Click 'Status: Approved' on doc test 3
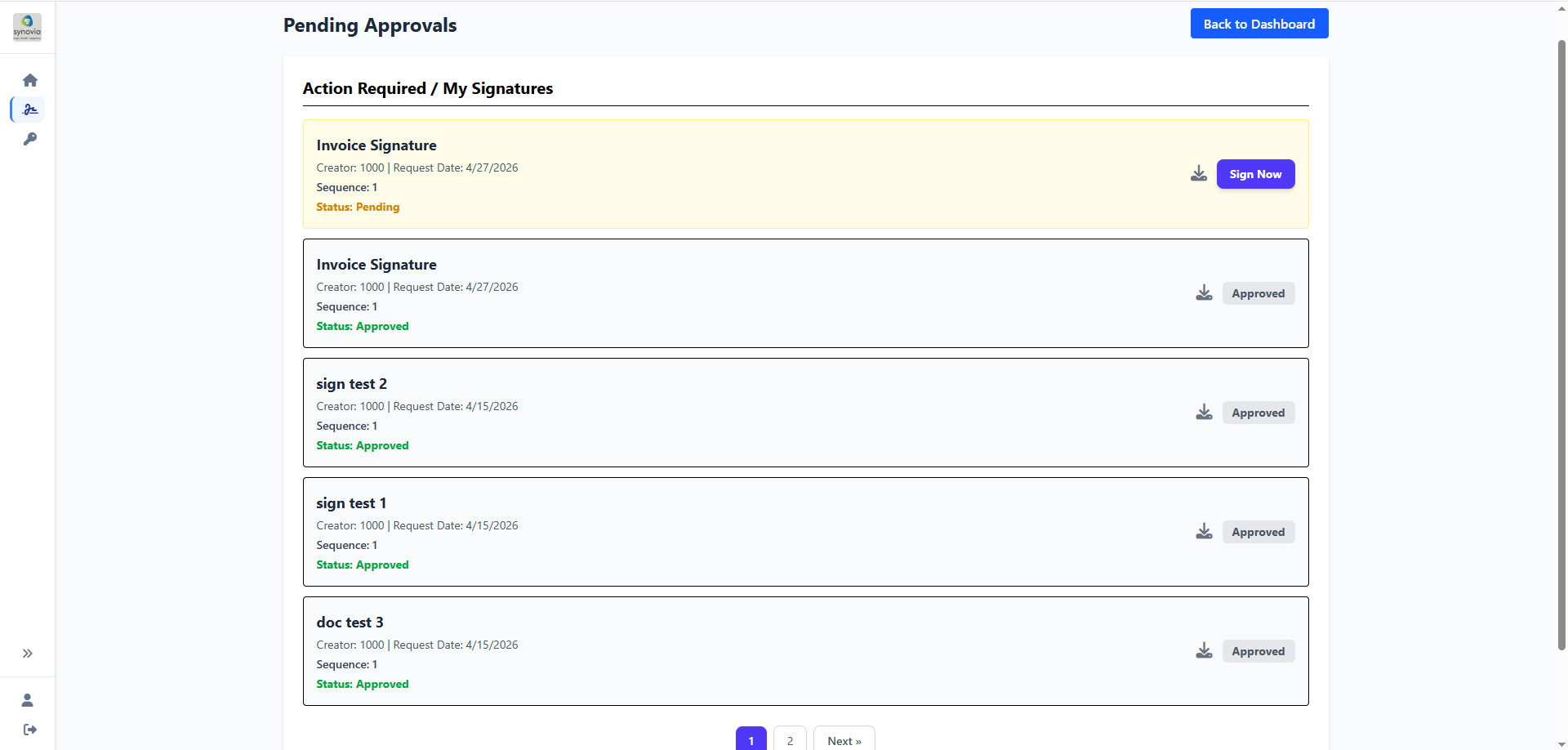 [x=363, y=684]
